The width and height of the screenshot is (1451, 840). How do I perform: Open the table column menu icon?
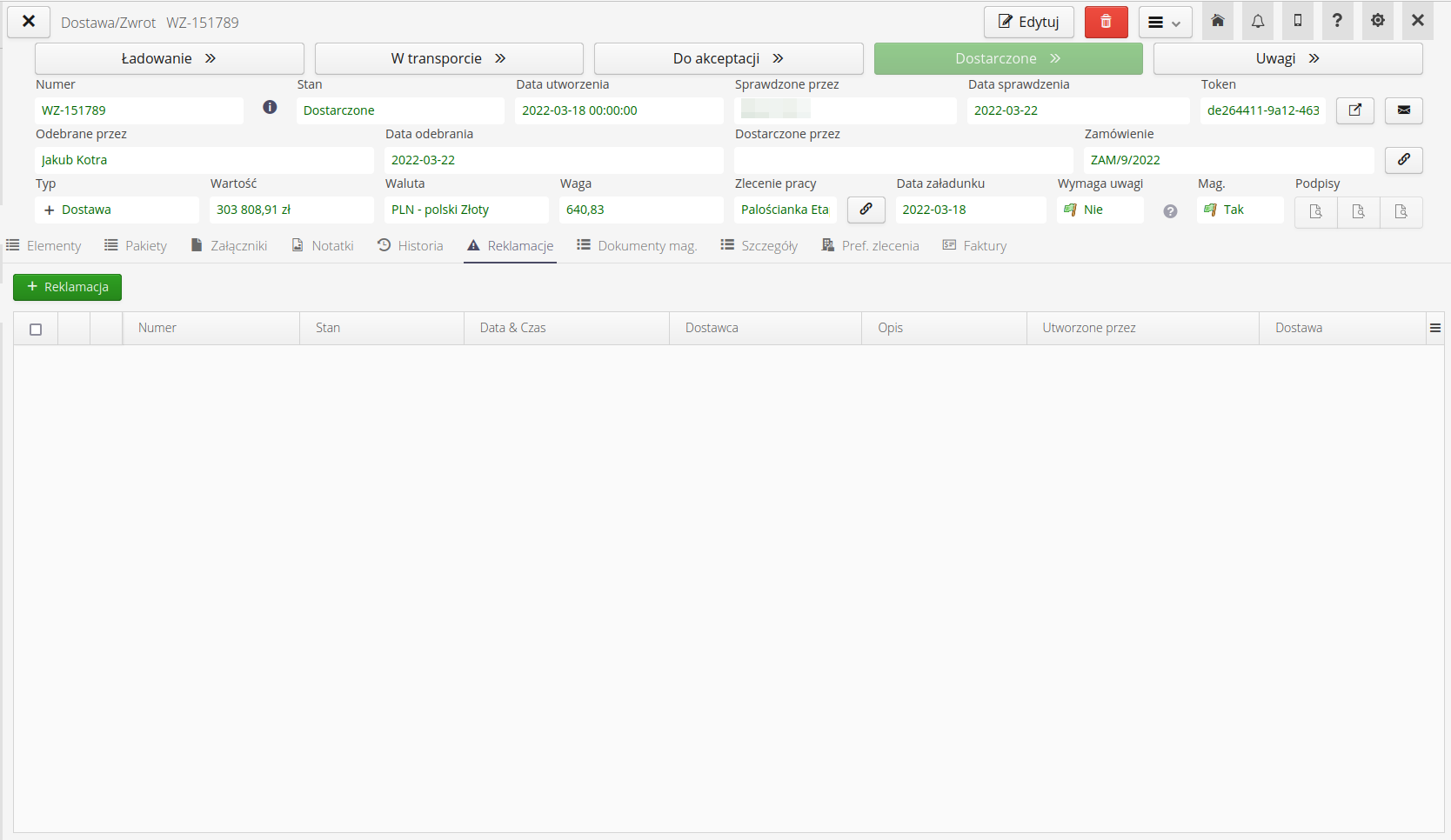[x=1434, y=328]
